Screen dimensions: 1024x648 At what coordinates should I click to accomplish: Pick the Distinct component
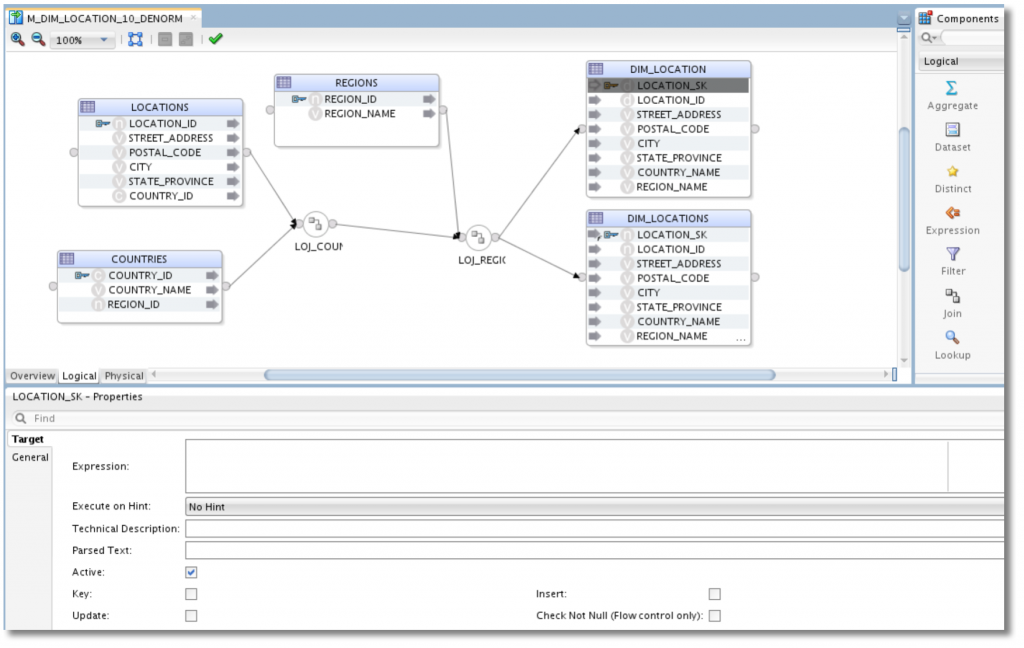951,179
